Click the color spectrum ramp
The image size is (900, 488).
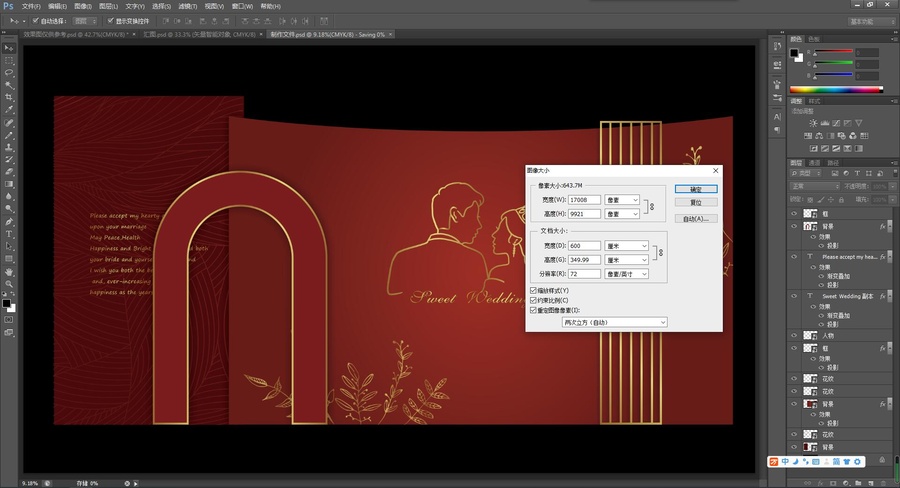836,90
